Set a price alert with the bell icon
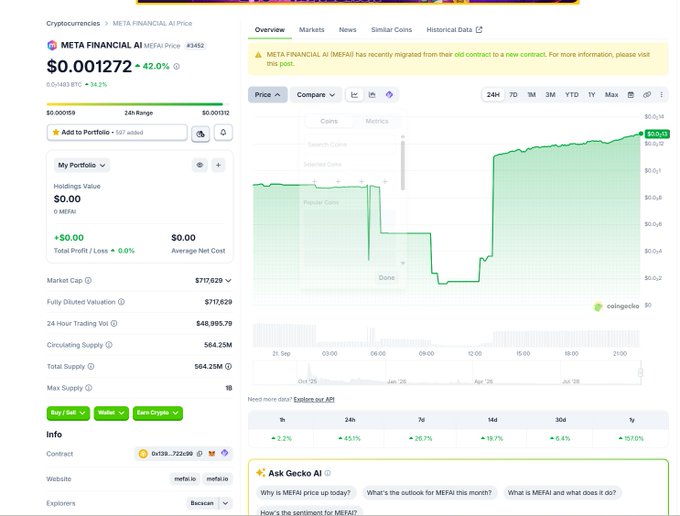The height and width of the screenshot is (516, 680). (223, 132)
